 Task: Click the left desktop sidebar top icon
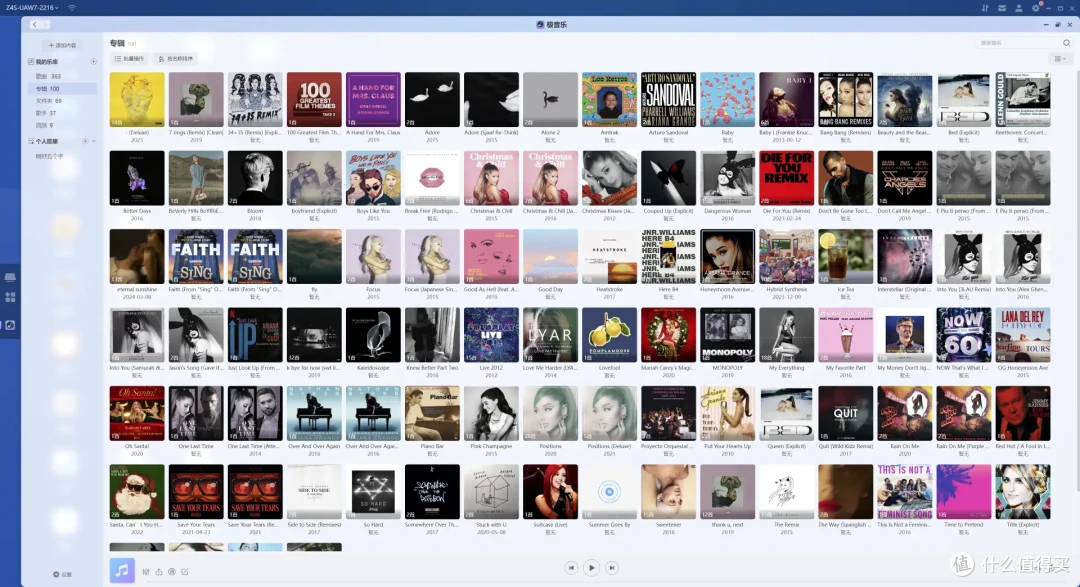(10, 277)
